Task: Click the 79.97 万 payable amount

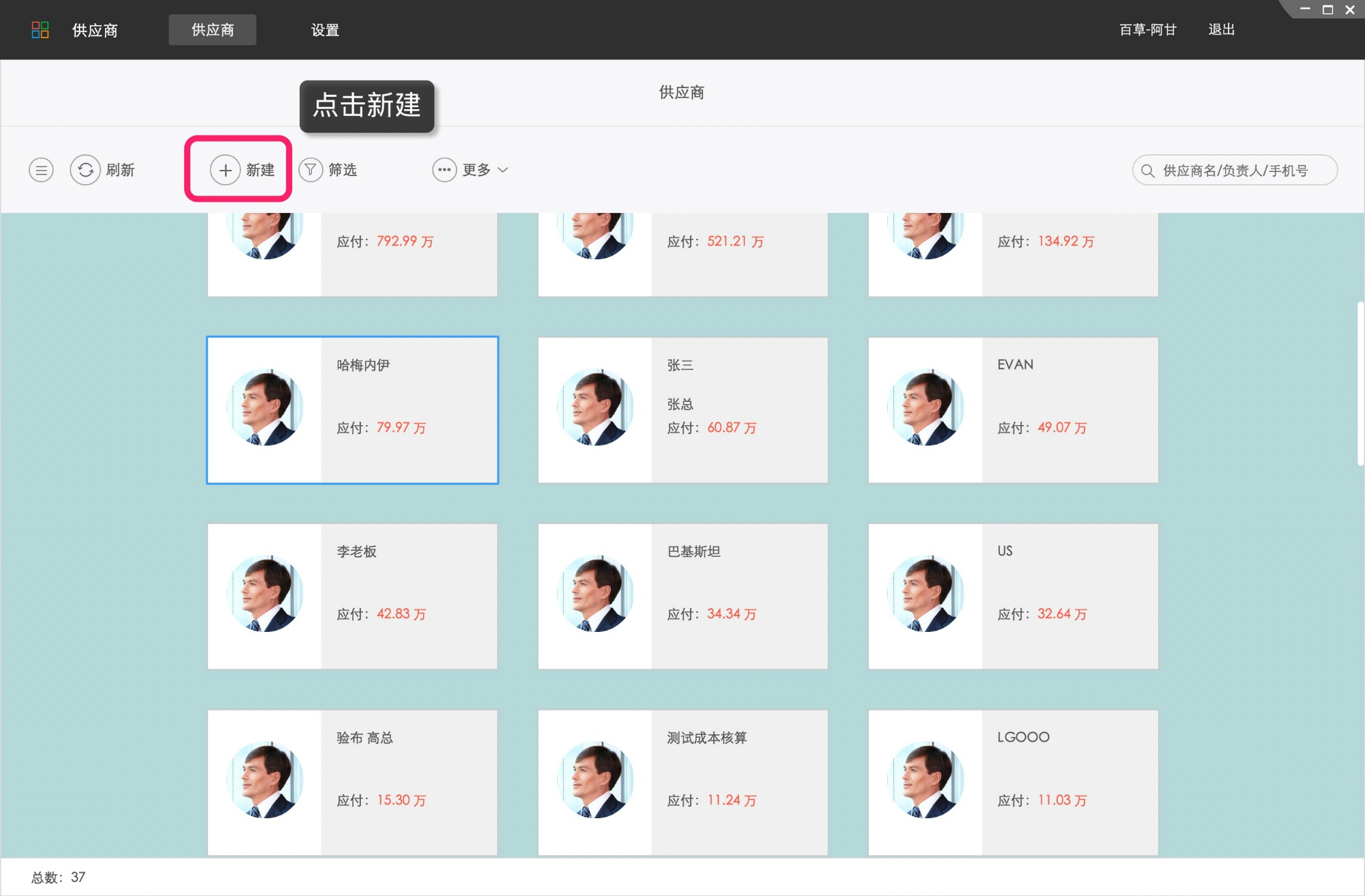Action: tap(401, 427)
